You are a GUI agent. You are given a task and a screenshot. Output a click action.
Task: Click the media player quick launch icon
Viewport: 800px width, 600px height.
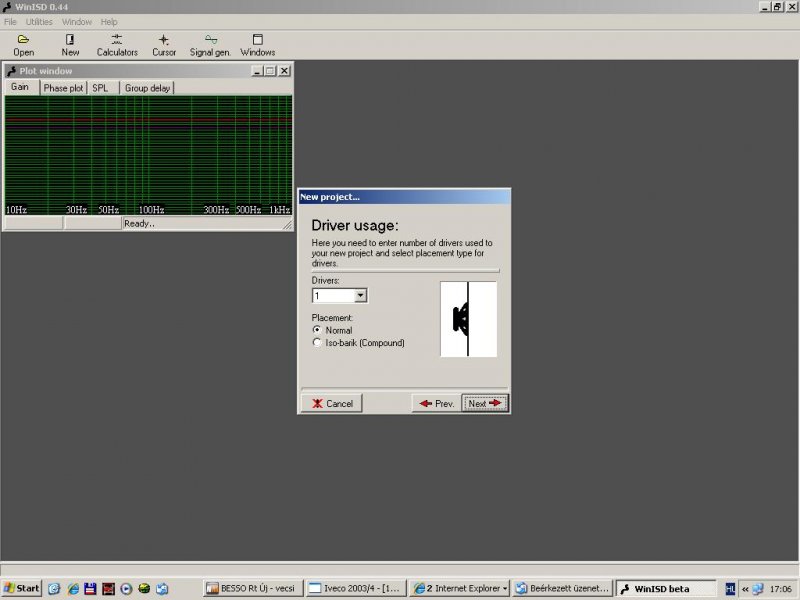tap(126, 589)
